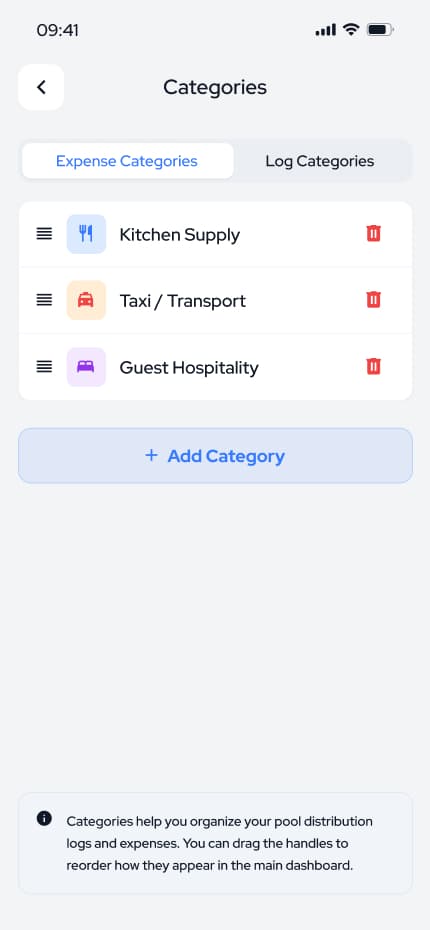Image resolution: width=430 pixels, height=930 pixels.
Task: Add a new category
Action: click(215, 456)
